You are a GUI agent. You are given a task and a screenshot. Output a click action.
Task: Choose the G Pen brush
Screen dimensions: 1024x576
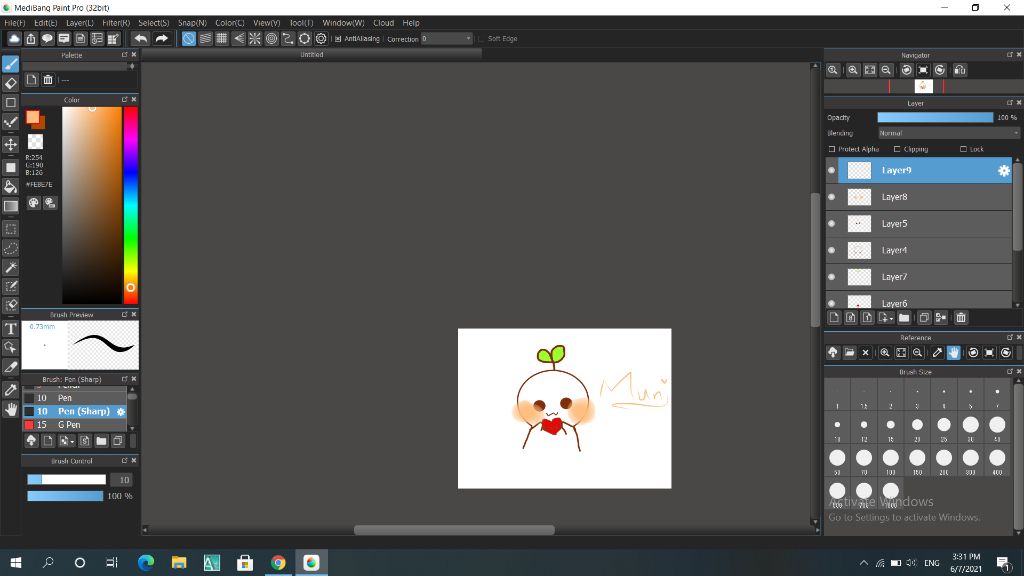coord(74,424)
